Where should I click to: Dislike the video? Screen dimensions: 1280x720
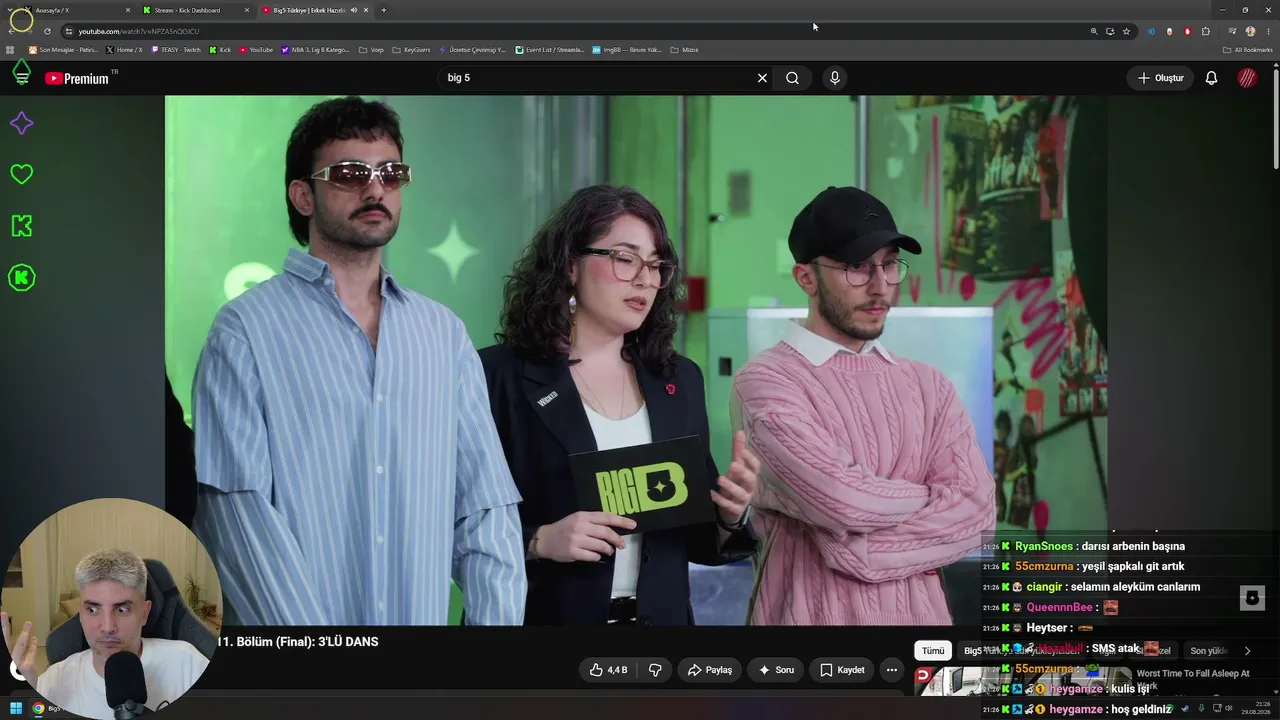click(656, 670)
